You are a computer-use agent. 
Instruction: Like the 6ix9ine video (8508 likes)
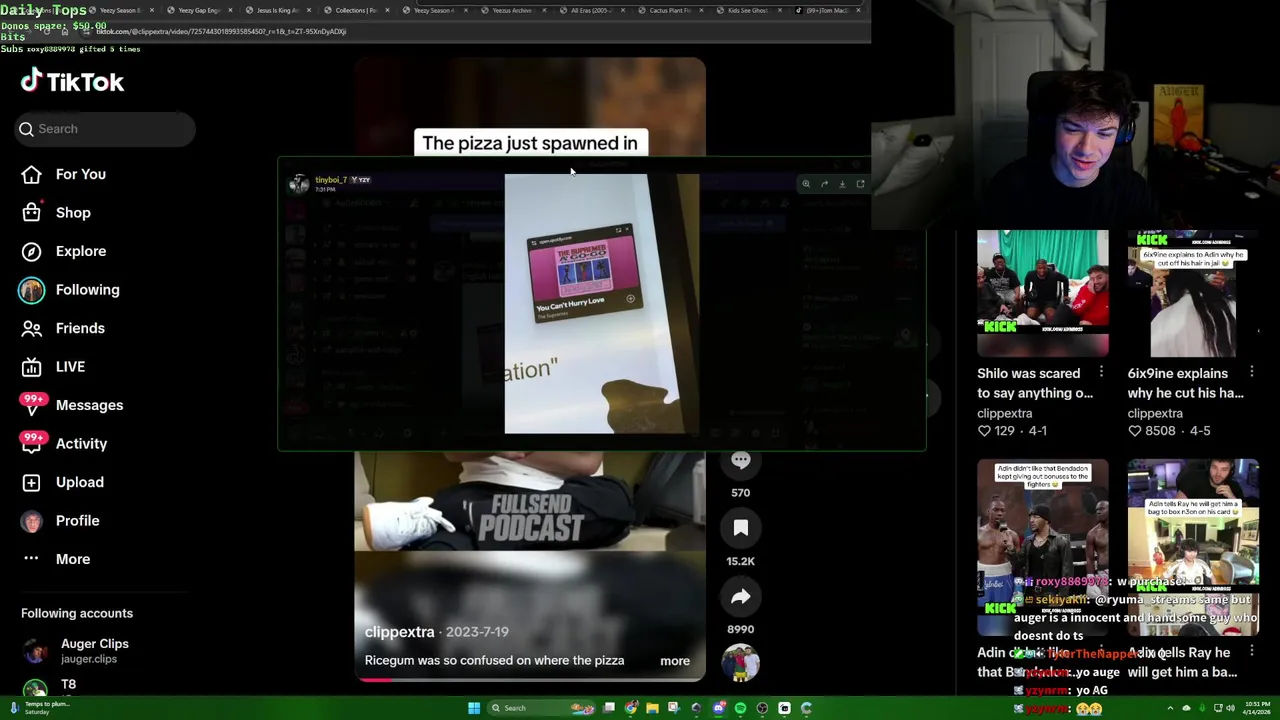pyautogui.click(x=1134, y=431)
